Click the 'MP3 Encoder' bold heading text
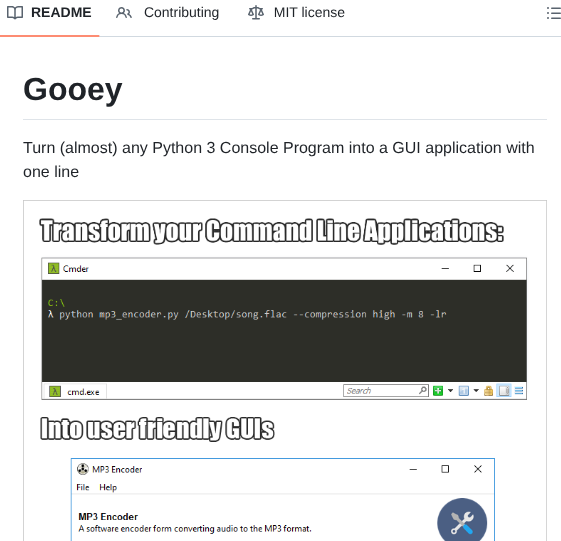This screenshot has width=561, height=541. [x=108, y=517]
